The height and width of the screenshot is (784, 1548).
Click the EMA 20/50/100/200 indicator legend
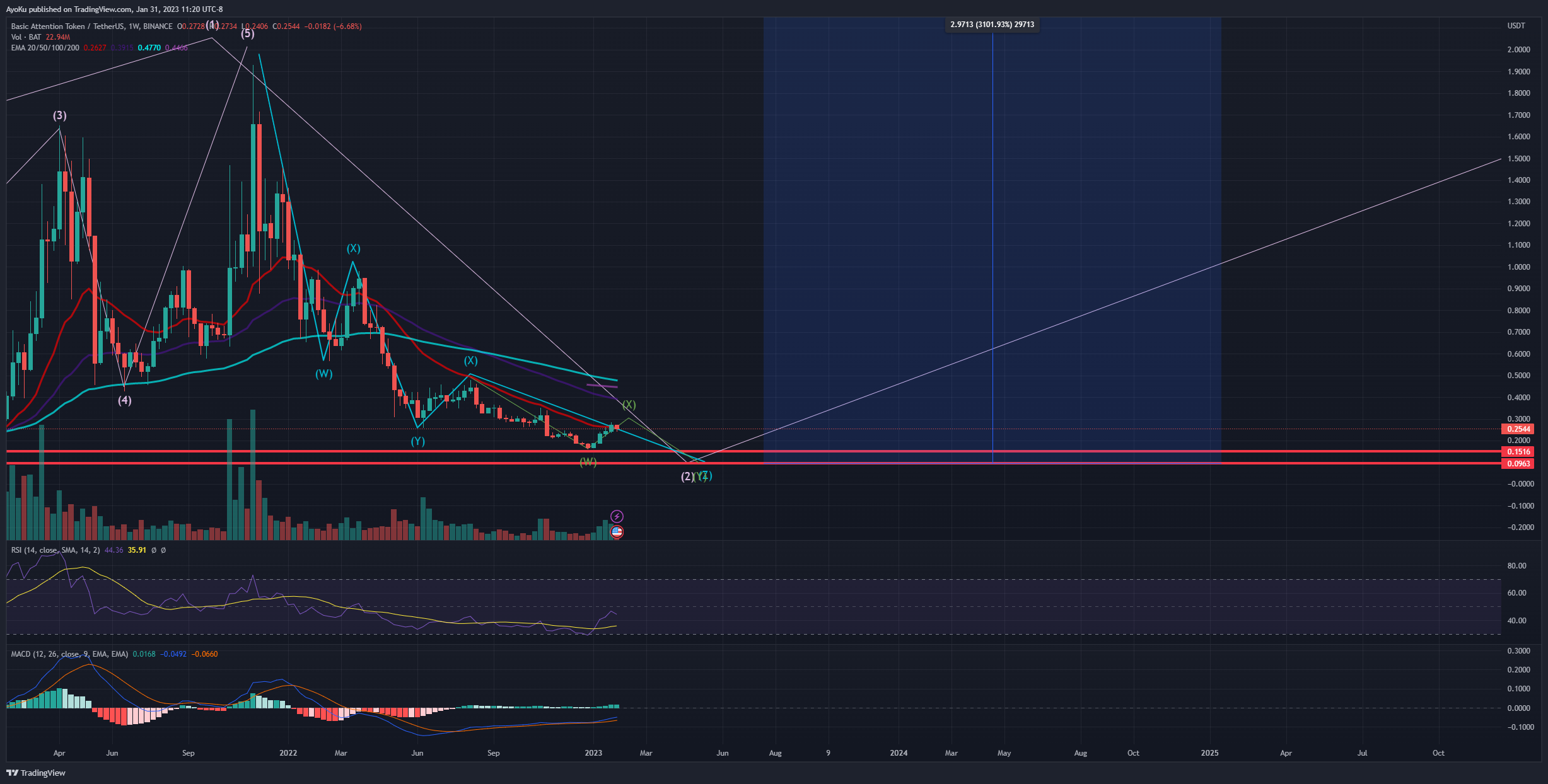45,48
